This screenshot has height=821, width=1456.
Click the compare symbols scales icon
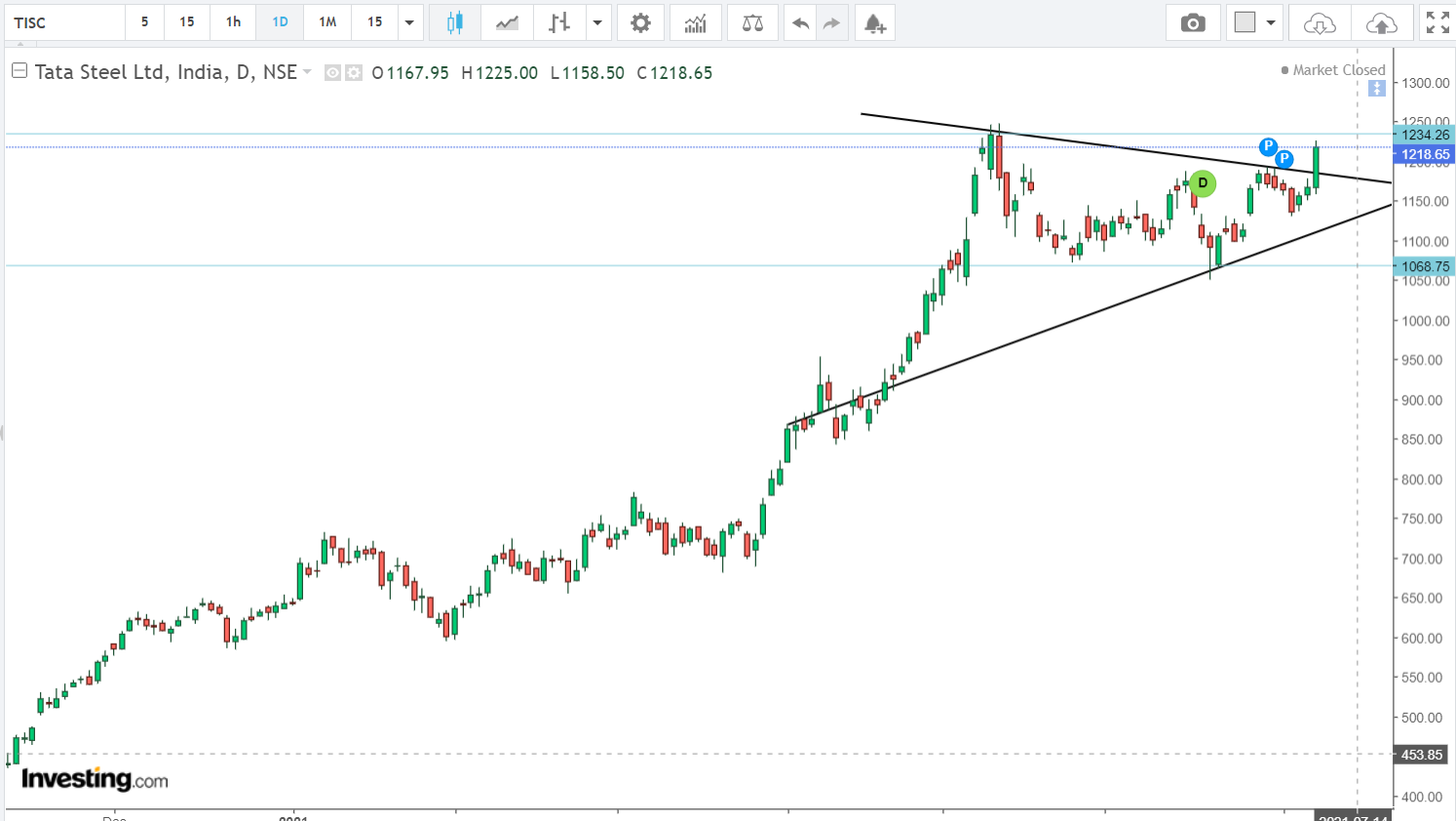(x=752, y=22)
